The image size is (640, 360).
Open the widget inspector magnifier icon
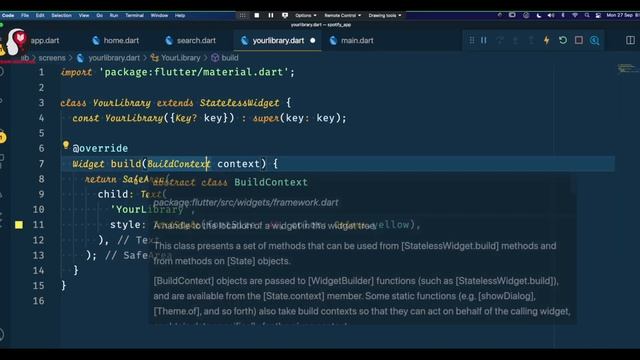[x=595, y=40]
